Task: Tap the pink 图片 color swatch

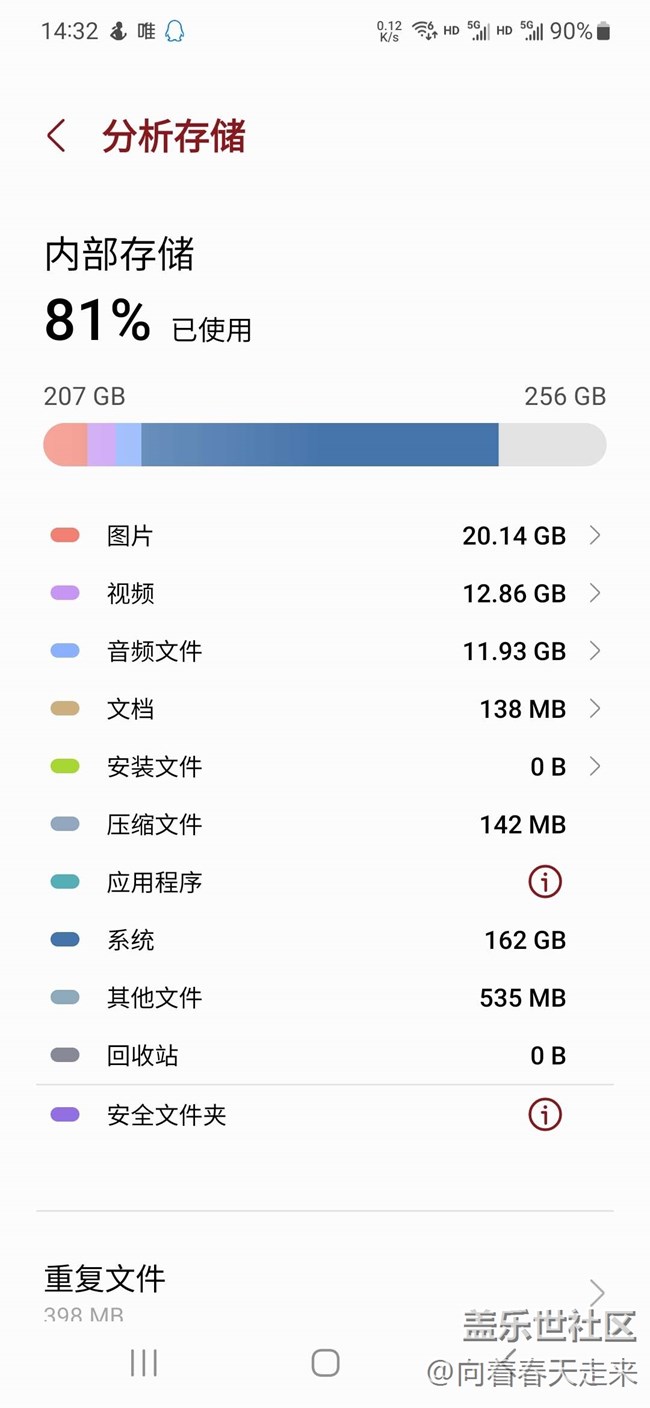Action: click(x=65, y=536)
